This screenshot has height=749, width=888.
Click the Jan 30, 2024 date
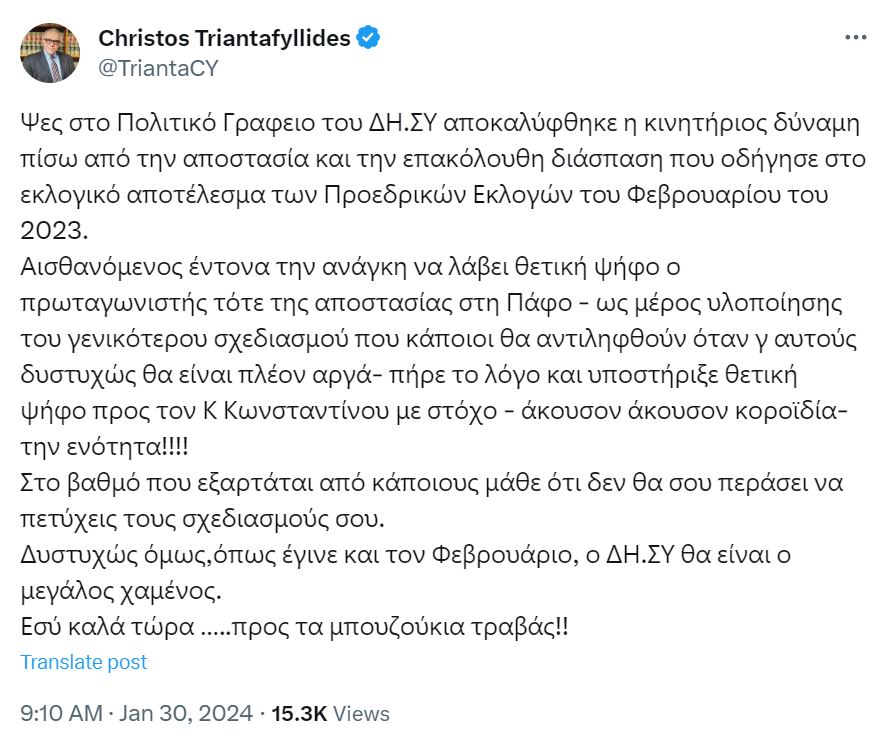point(186,713)
